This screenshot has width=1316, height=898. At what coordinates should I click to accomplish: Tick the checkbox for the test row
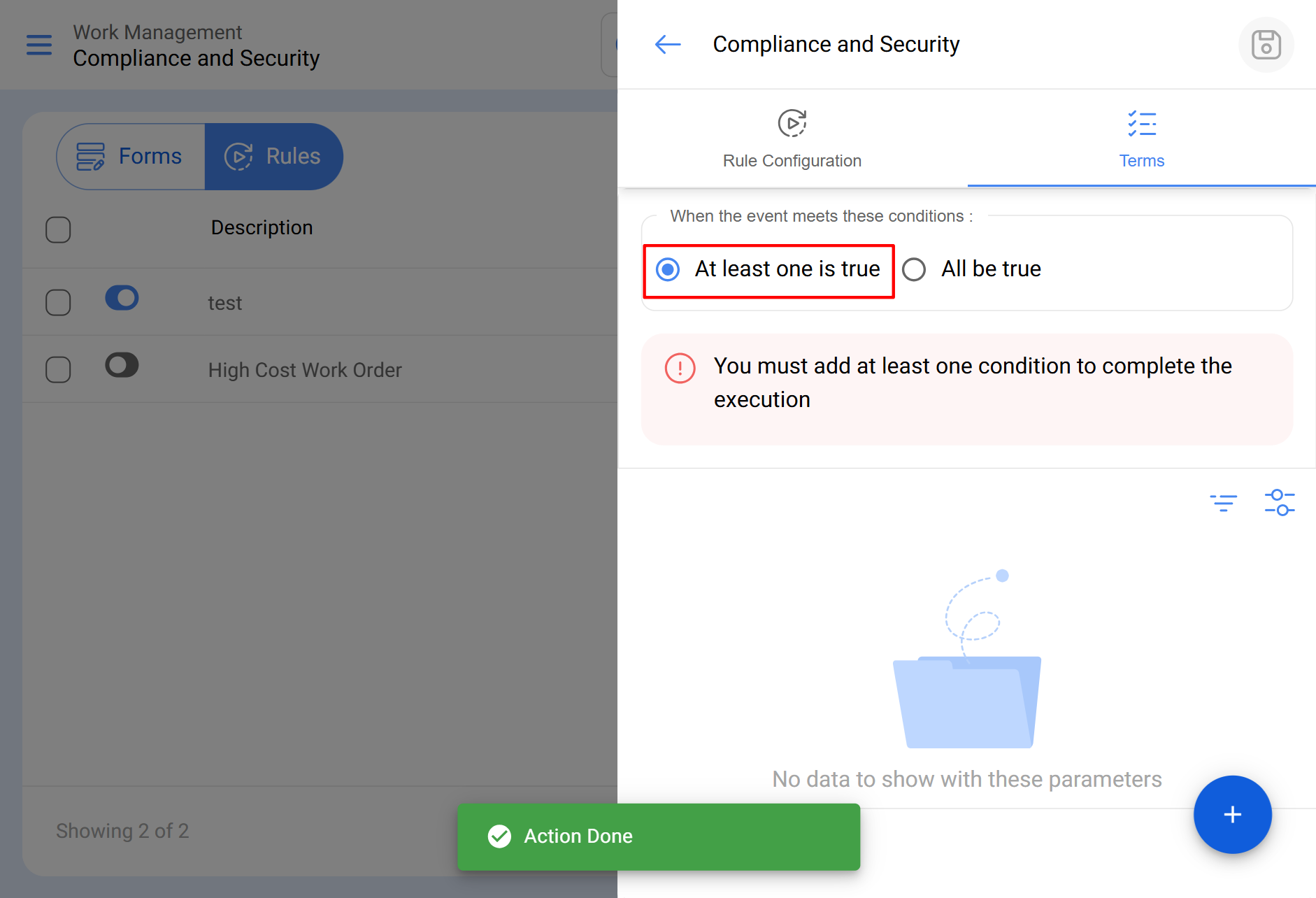coord(58,303)
